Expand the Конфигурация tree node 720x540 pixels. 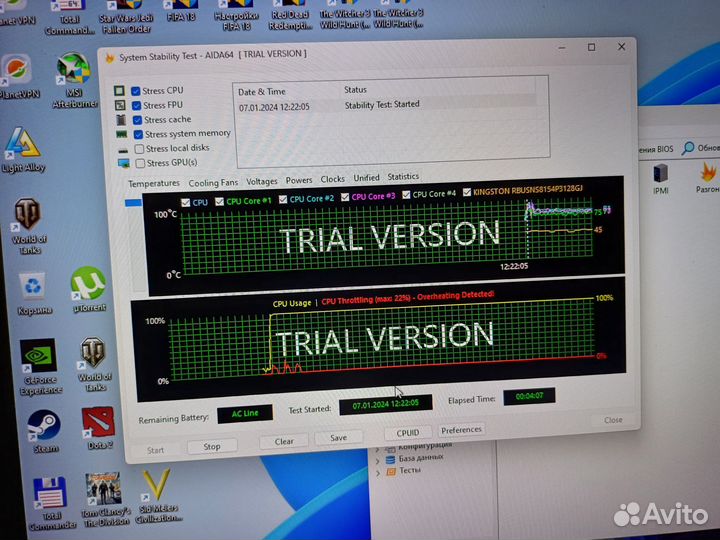point(378,450)
